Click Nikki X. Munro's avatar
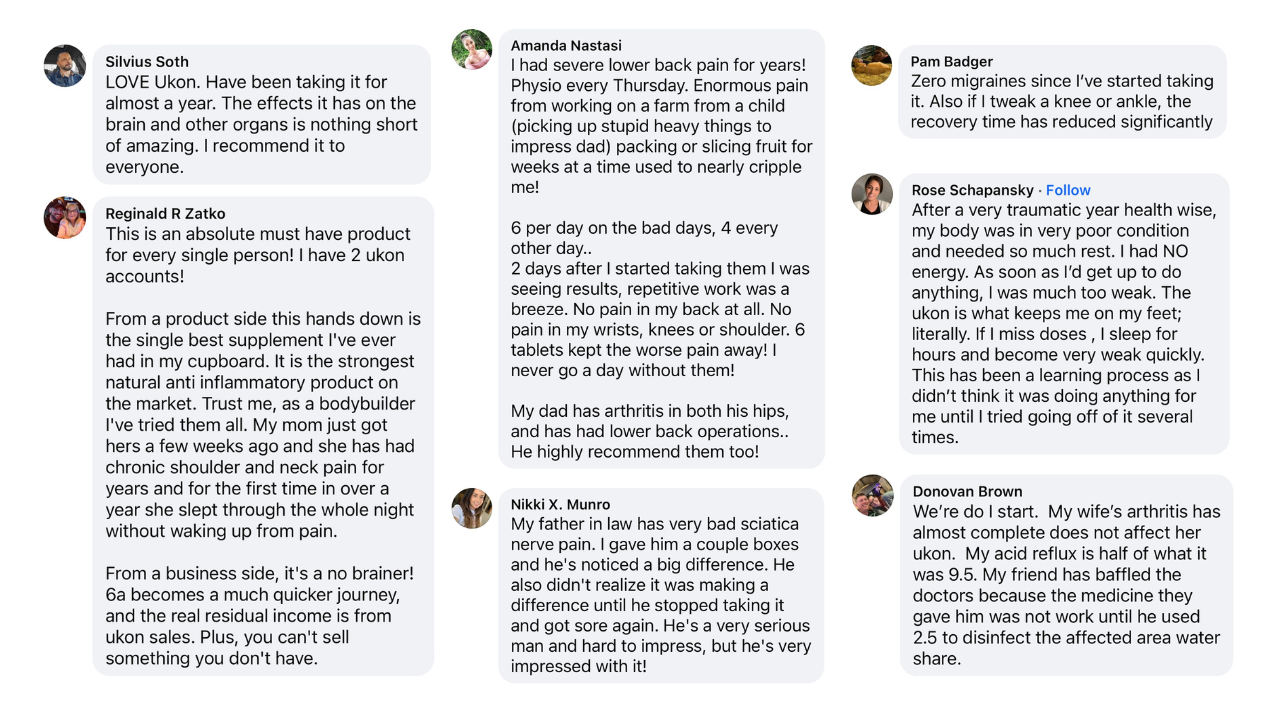This screenshot has width=1280, height=720. click(472, 508)
